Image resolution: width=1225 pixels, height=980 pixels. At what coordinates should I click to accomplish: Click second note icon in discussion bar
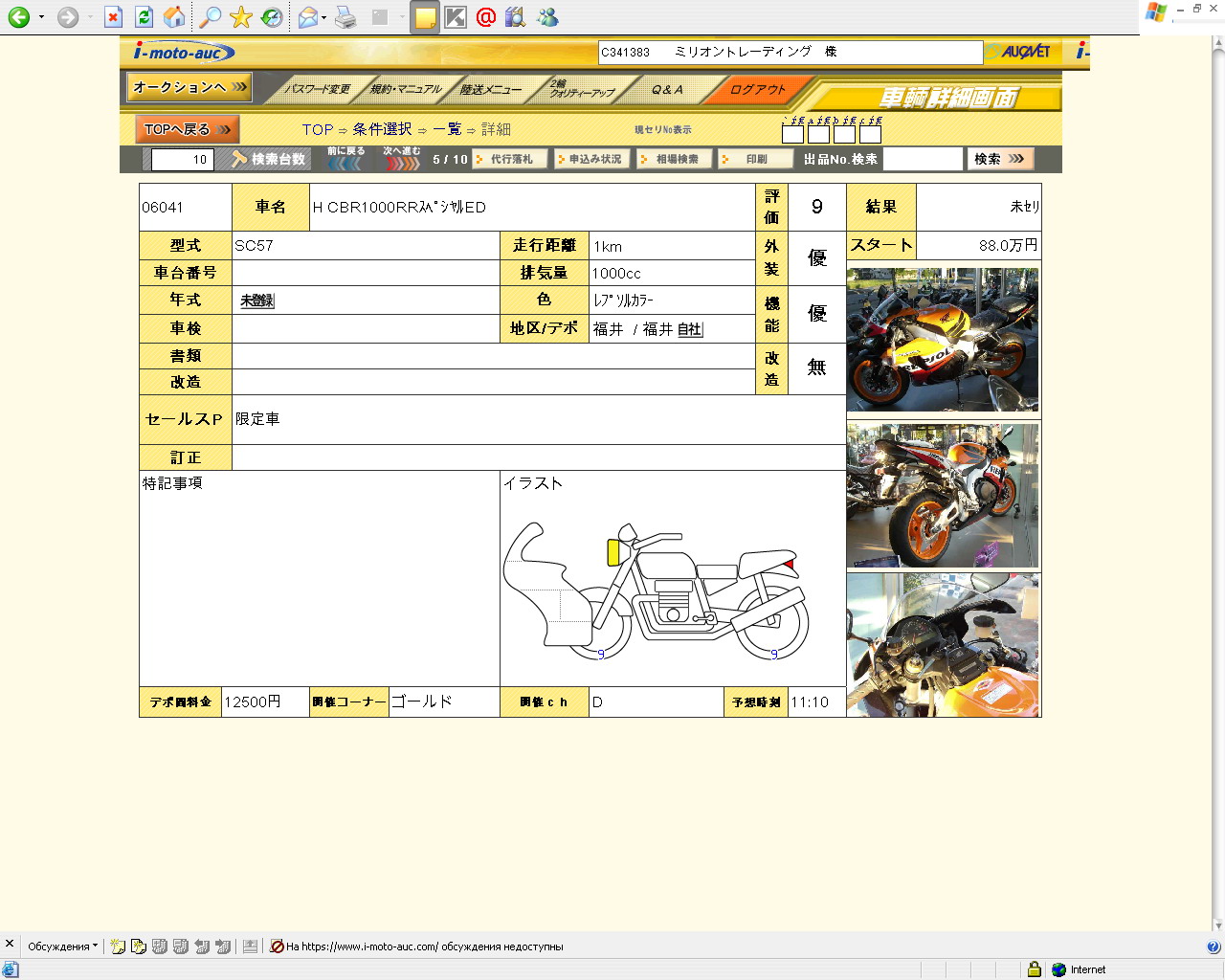coord(139,947)
